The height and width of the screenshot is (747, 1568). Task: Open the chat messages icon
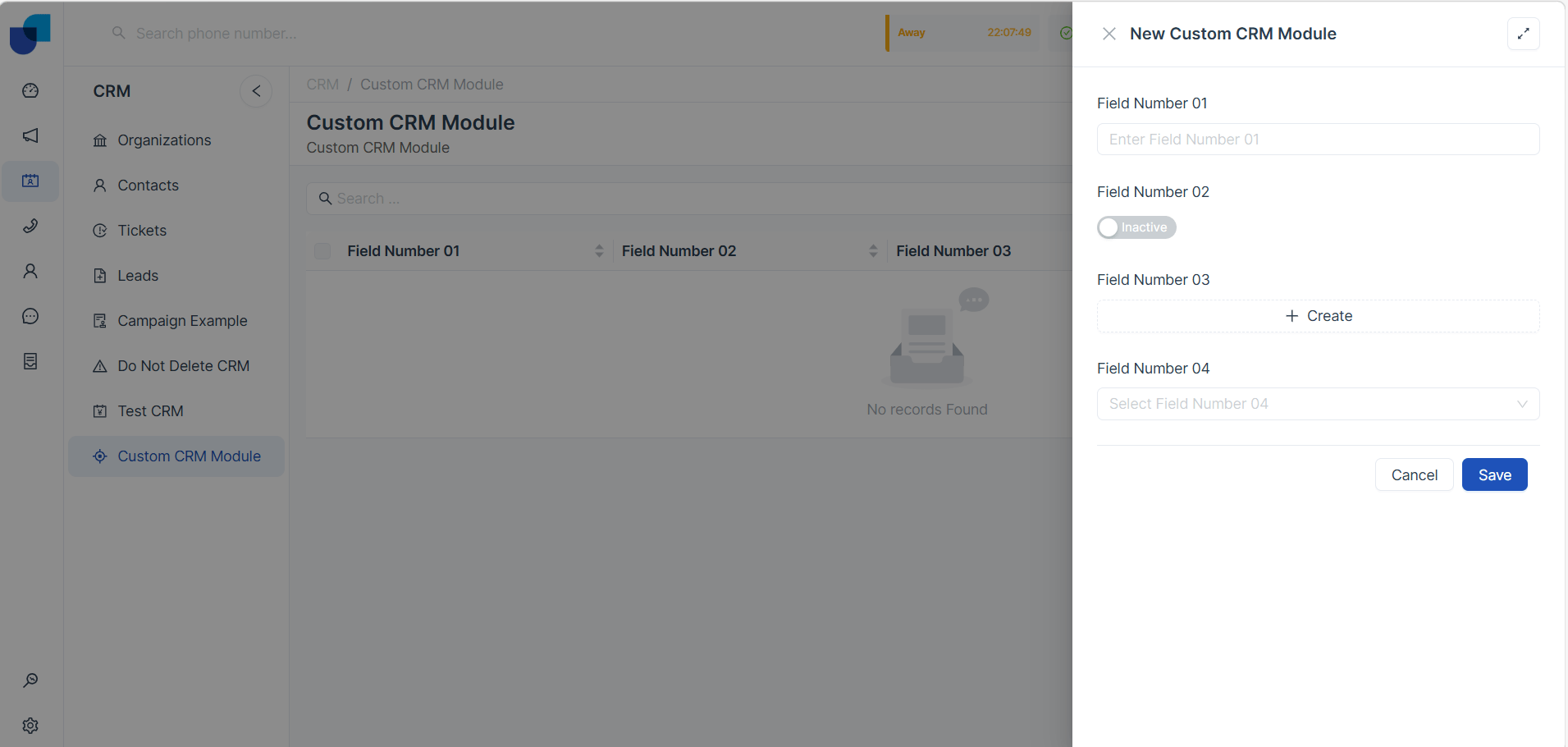point(30,316)
